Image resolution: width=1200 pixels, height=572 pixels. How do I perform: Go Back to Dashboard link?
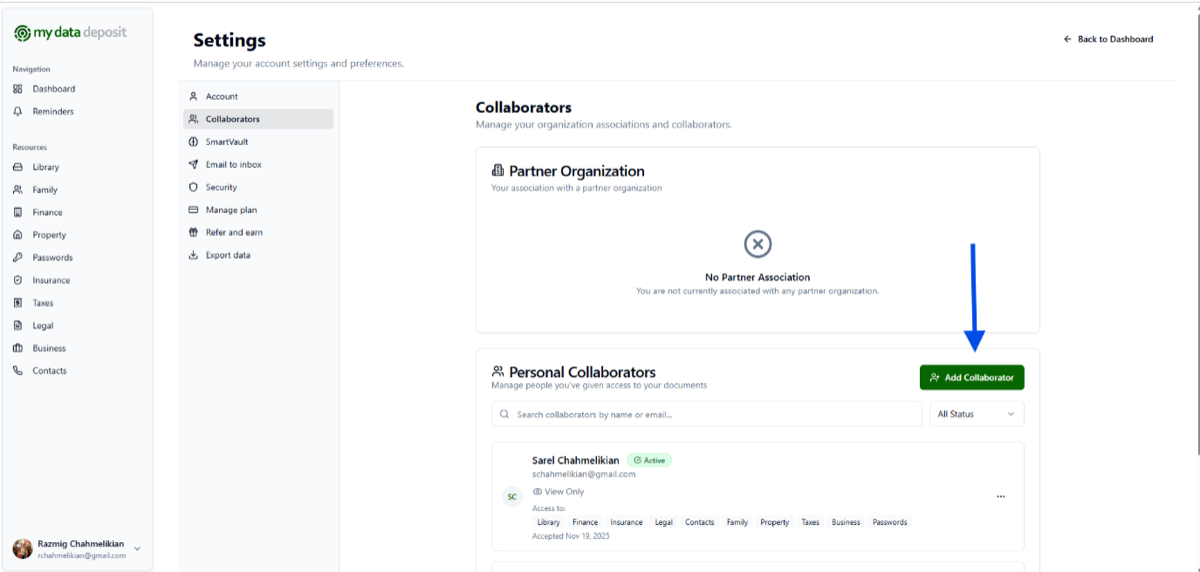point(1108,39)
